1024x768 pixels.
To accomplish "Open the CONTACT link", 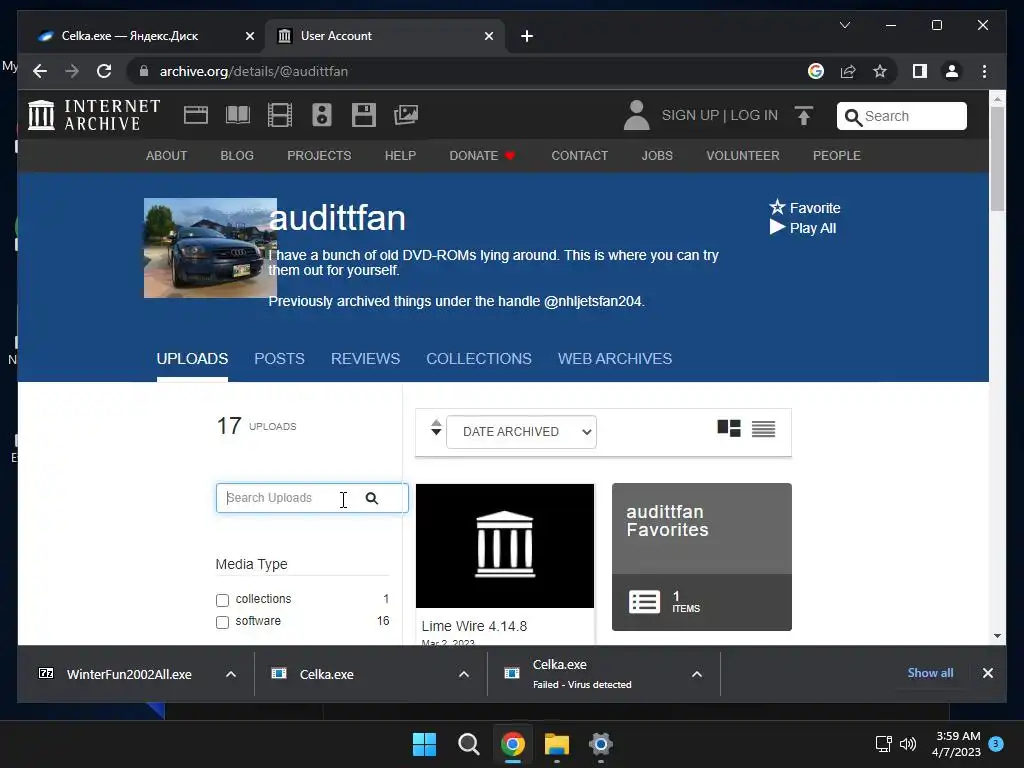I will (579, 155).
